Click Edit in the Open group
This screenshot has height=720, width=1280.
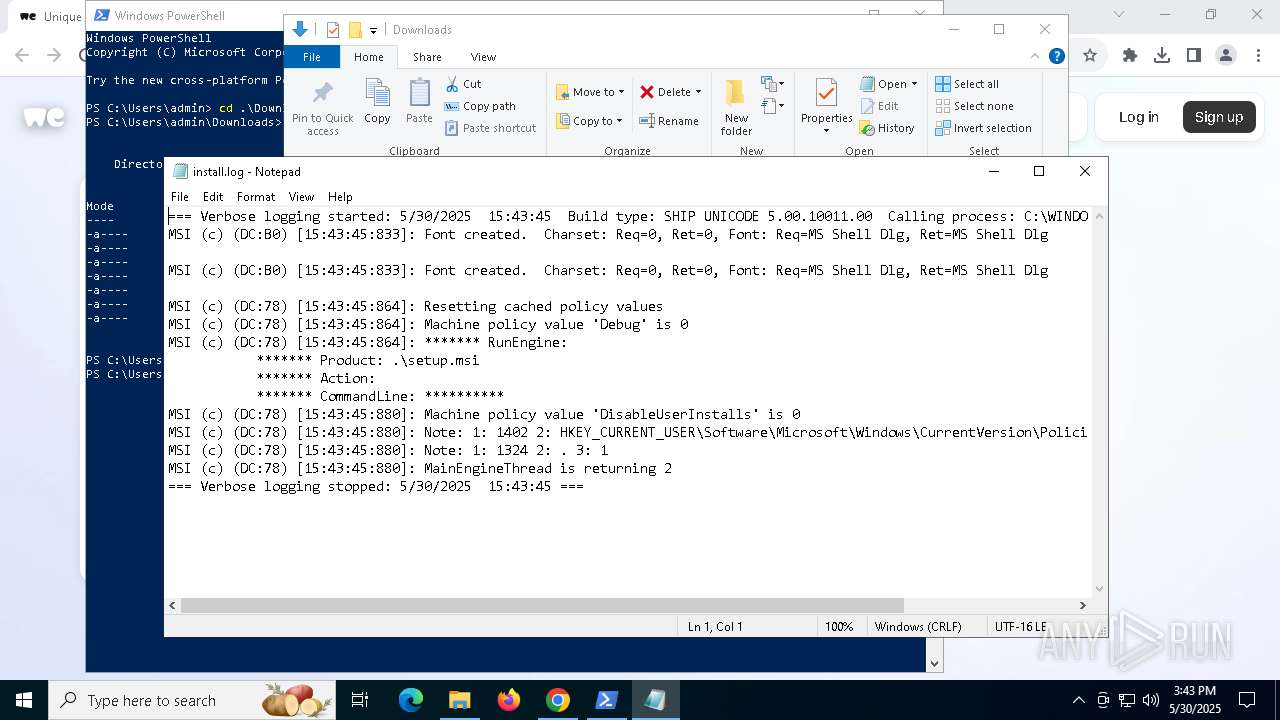coord(879,106)
